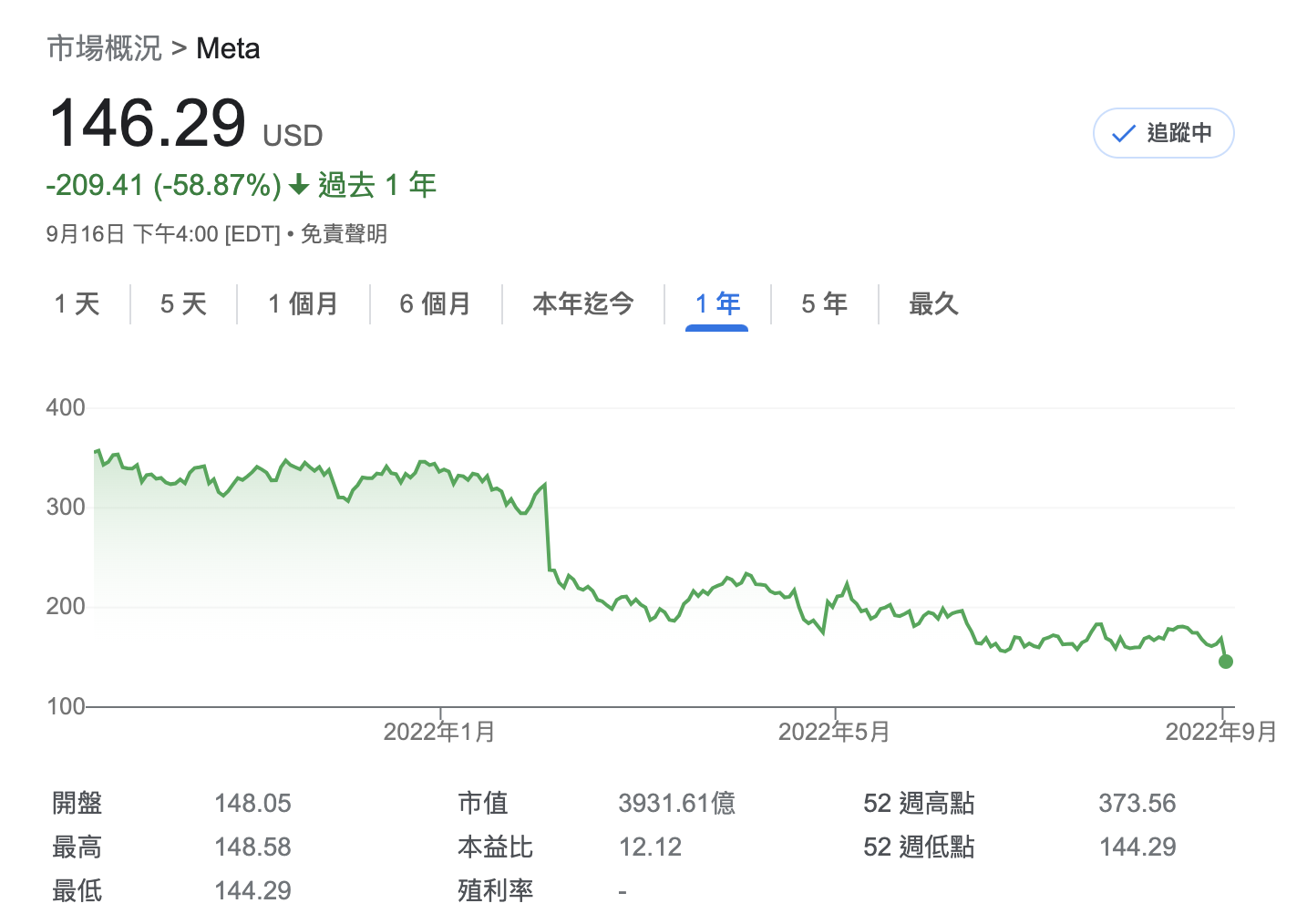
Task: Click the 9月16日 下午4:00 [EDT] timestamp
Action: [x=163, y=234]
